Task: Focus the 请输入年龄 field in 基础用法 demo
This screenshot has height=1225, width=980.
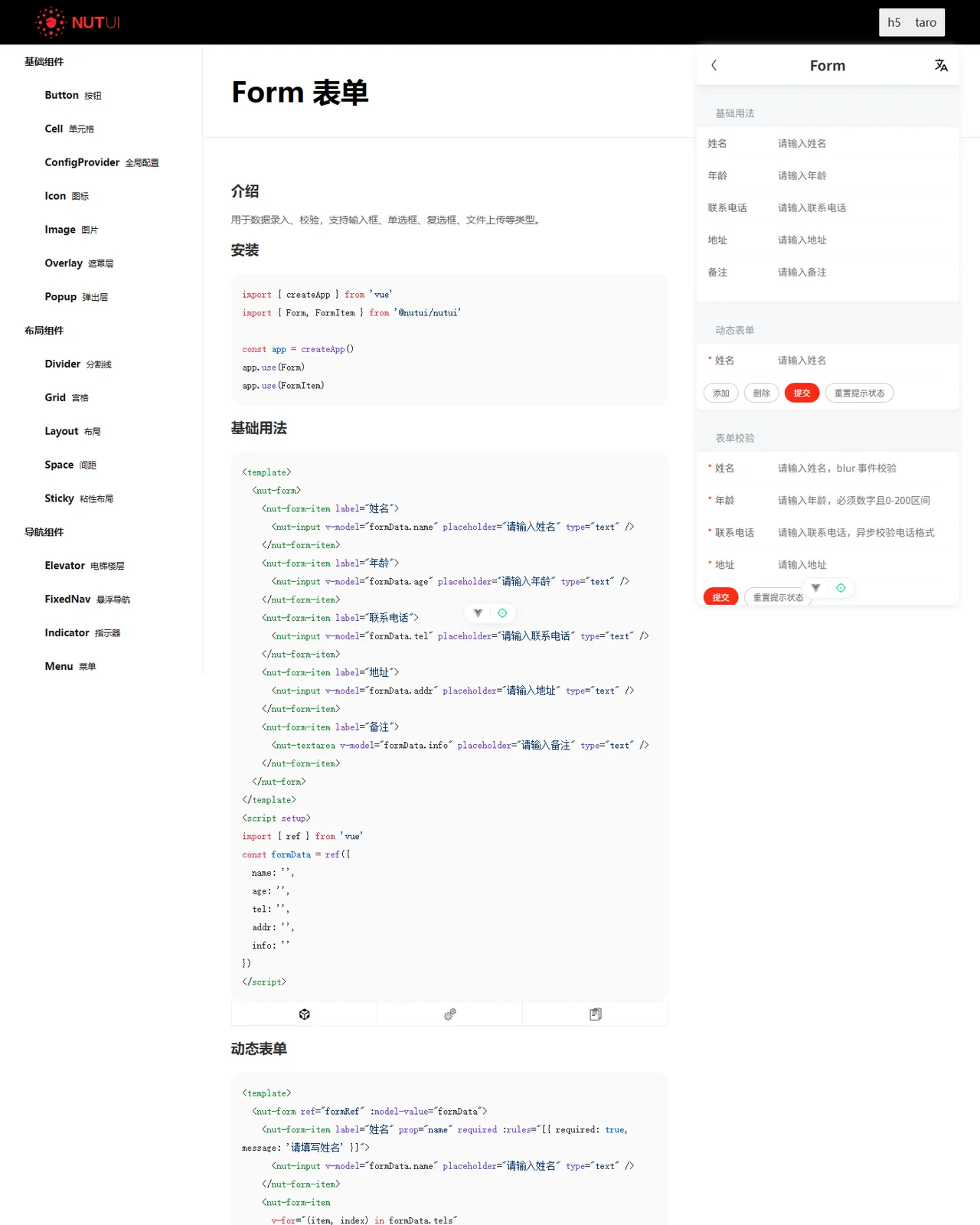Action: point(863,175)
